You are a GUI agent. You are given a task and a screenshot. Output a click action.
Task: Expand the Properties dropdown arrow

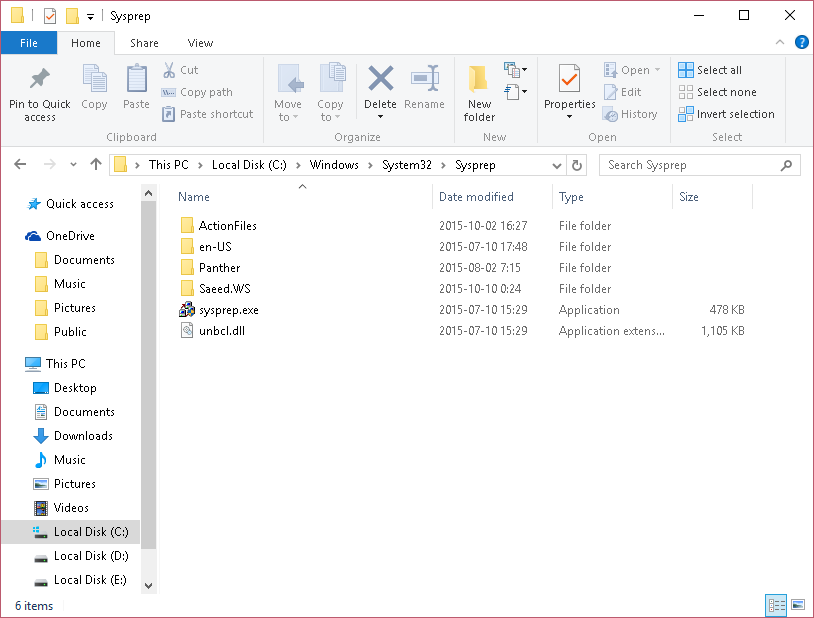(569, 117)
